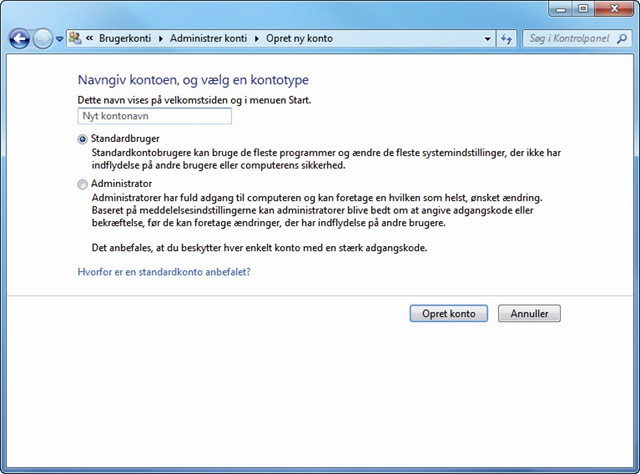Click the double chevron before Brugerkonti
The width and height of the screenshot is (640, 474).
pyautogui.click(x=90, y=38)
